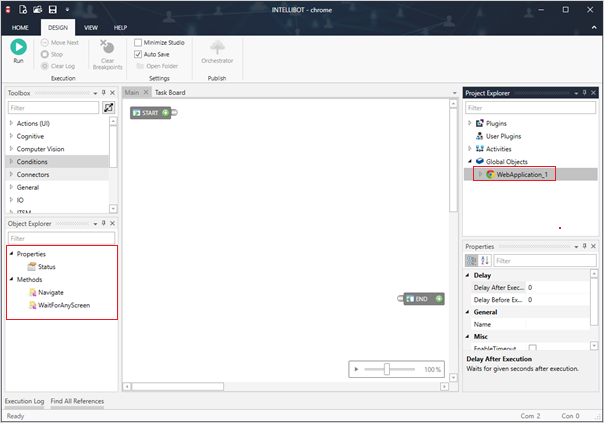This screenshot has height=423, width=604.
Task: Click the zoom slider handle
Action: click(x=386, y=369)
